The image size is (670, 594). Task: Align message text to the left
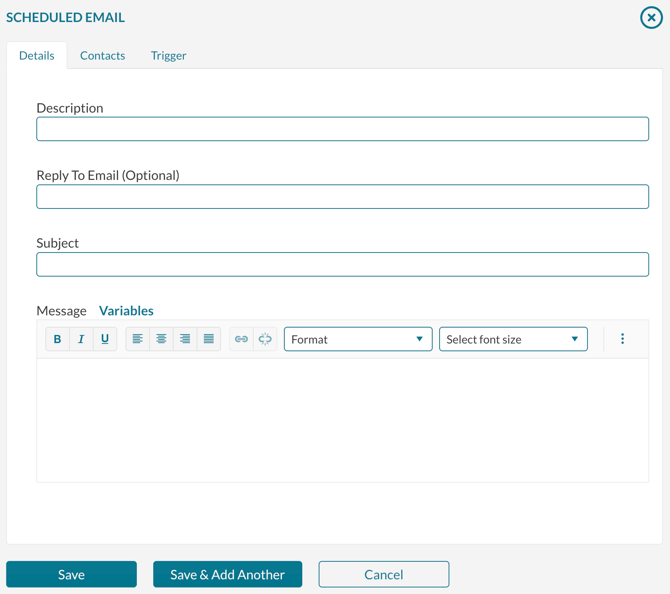pyautogui.click(x=138, y=339)
